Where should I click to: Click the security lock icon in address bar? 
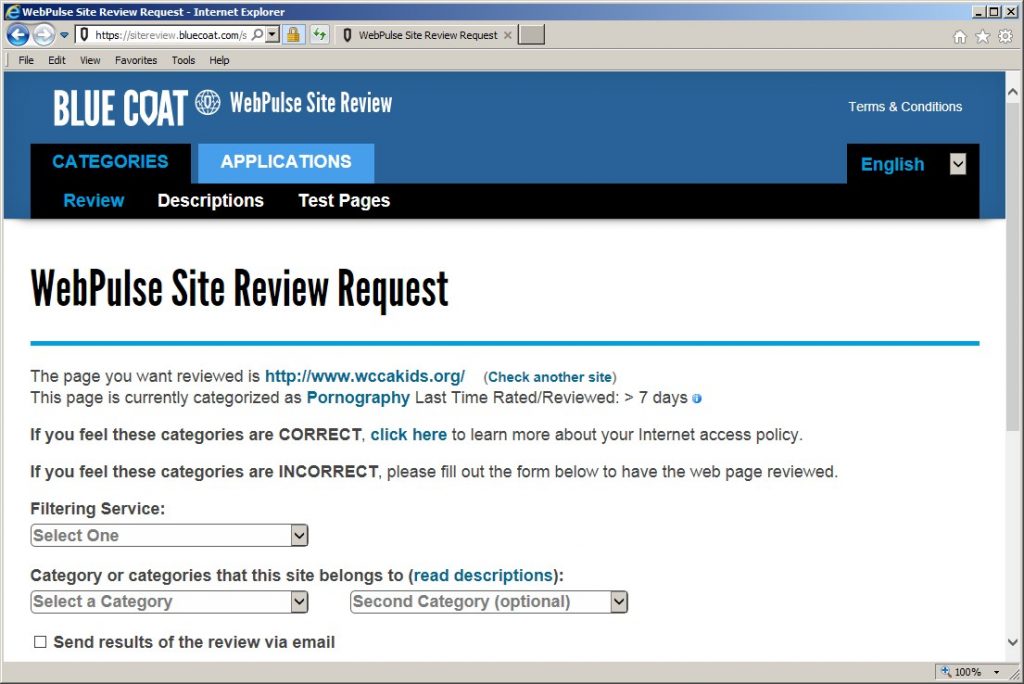tap(293, 35)
